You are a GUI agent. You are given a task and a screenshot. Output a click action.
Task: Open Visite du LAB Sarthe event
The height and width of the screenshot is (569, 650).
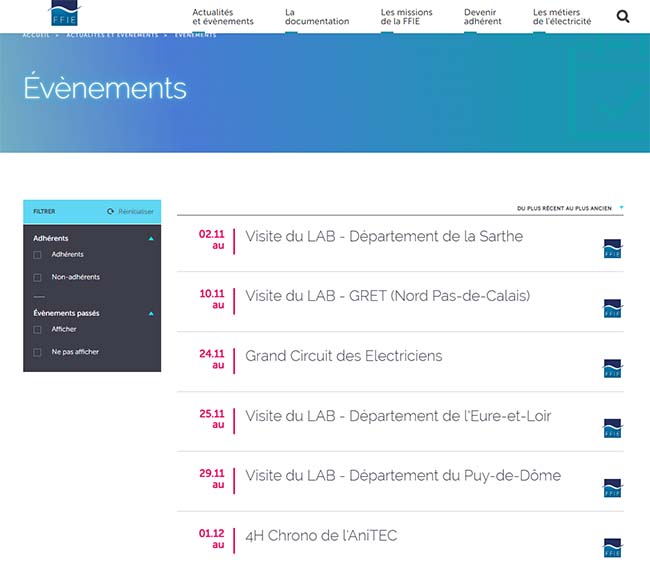(x=383, y=237)
